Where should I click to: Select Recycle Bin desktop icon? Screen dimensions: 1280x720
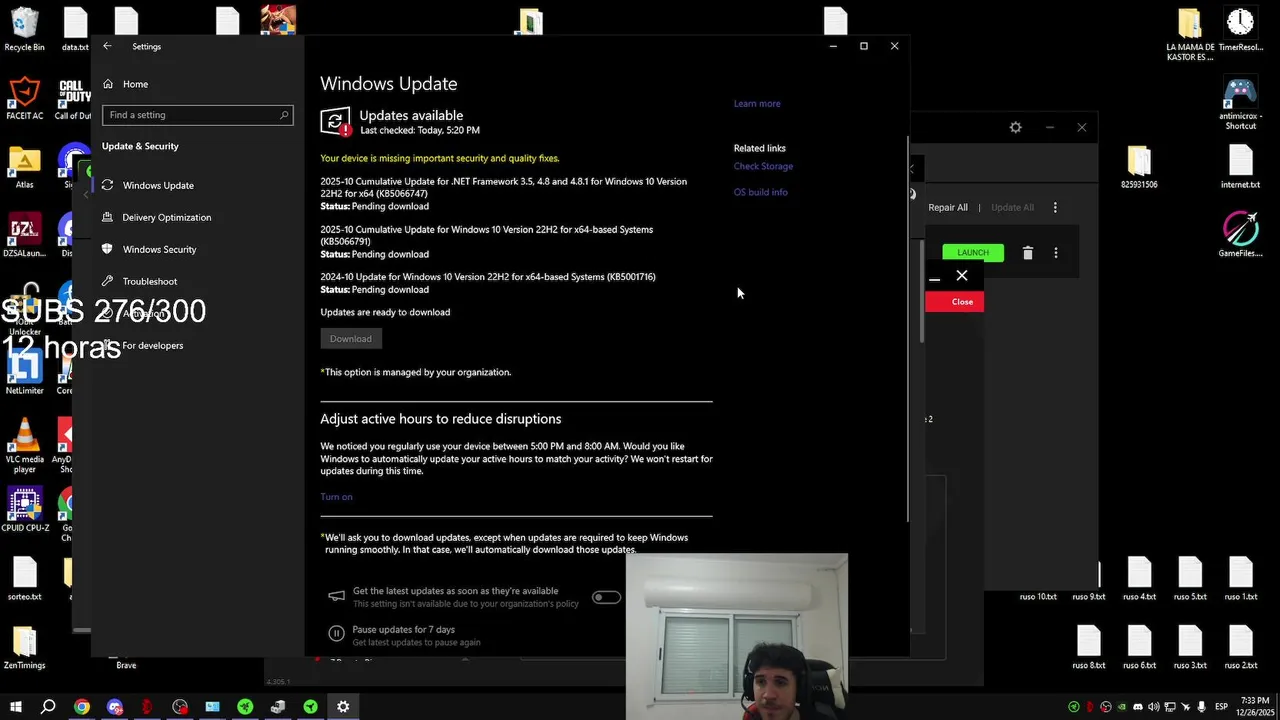click(24, 29)
